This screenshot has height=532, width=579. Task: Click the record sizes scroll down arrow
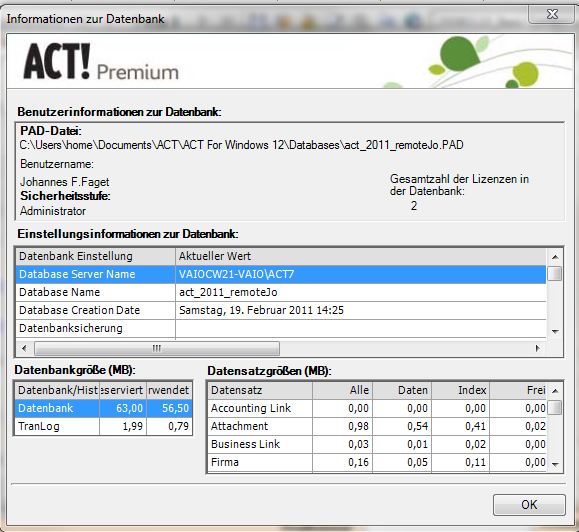click(555, 464)
